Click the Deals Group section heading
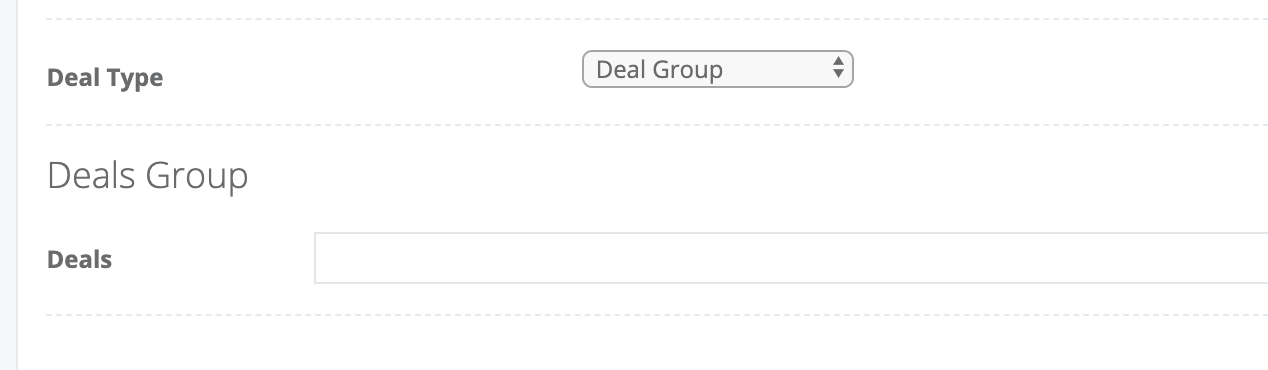 pos(147,175)
